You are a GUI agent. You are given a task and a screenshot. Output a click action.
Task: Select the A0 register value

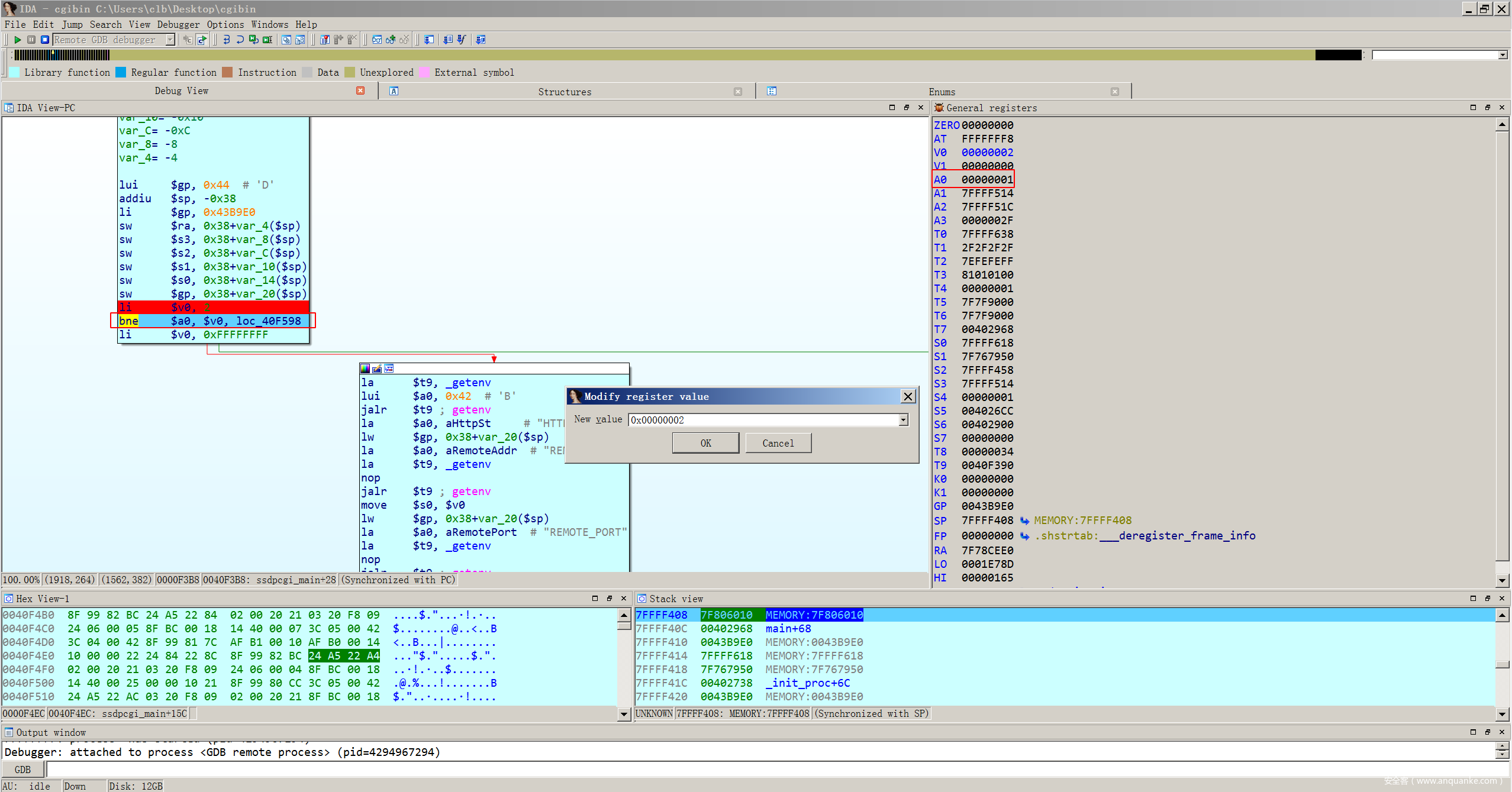[x=986, y=179]
